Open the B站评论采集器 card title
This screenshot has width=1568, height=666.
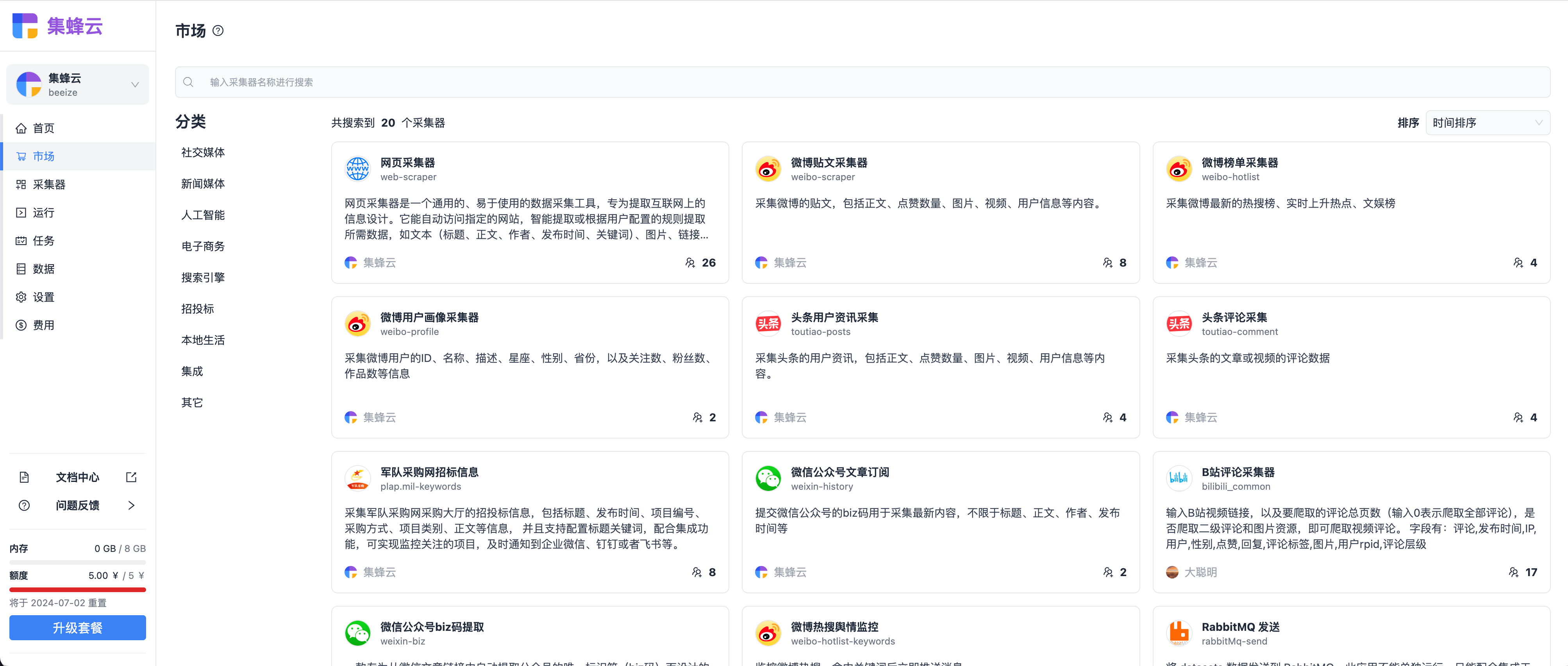[x=1238, y=472]
